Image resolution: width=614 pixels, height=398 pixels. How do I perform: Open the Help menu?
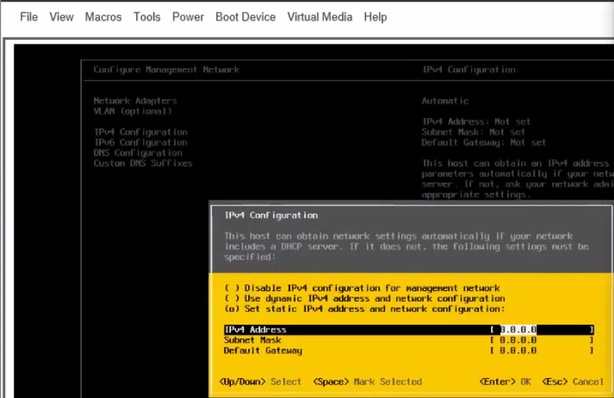click(x=375, y=17)
